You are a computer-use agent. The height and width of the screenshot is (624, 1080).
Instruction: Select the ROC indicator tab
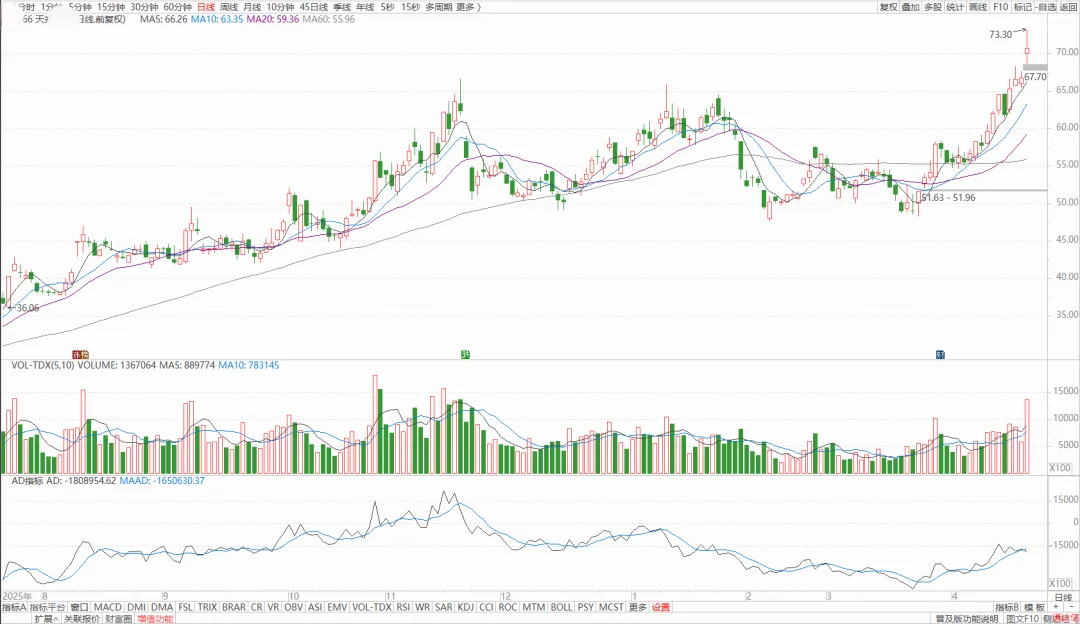[508, 607]
